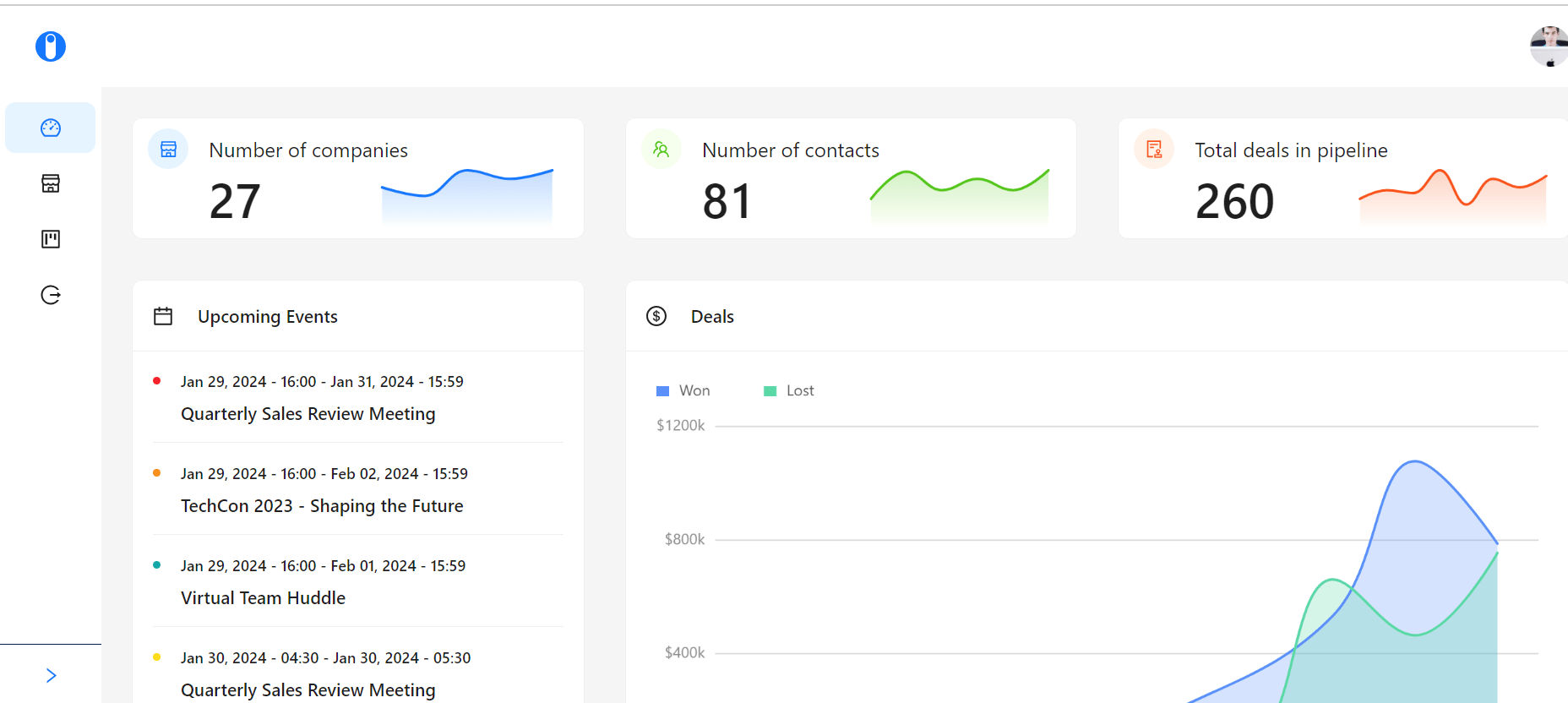Click date range ending Feb 01, 2024
Screen dimensions: 1568x703
[x=323, y=566]
